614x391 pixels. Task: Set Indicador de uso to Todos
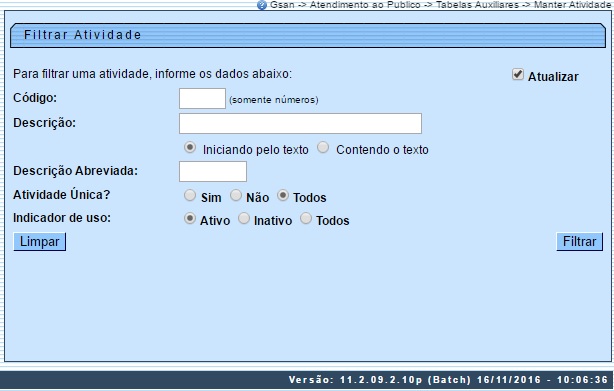pos(306,218)
